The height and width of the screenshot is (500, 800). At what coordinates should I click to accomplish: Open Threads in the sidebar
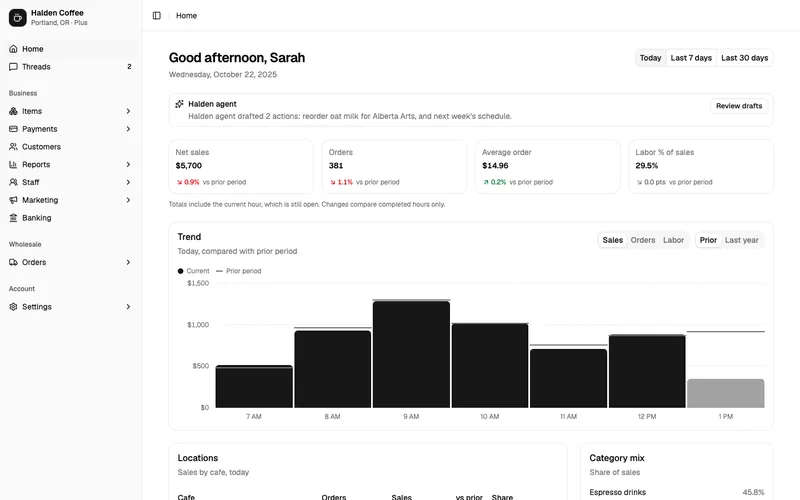click(x=71, y=67)
